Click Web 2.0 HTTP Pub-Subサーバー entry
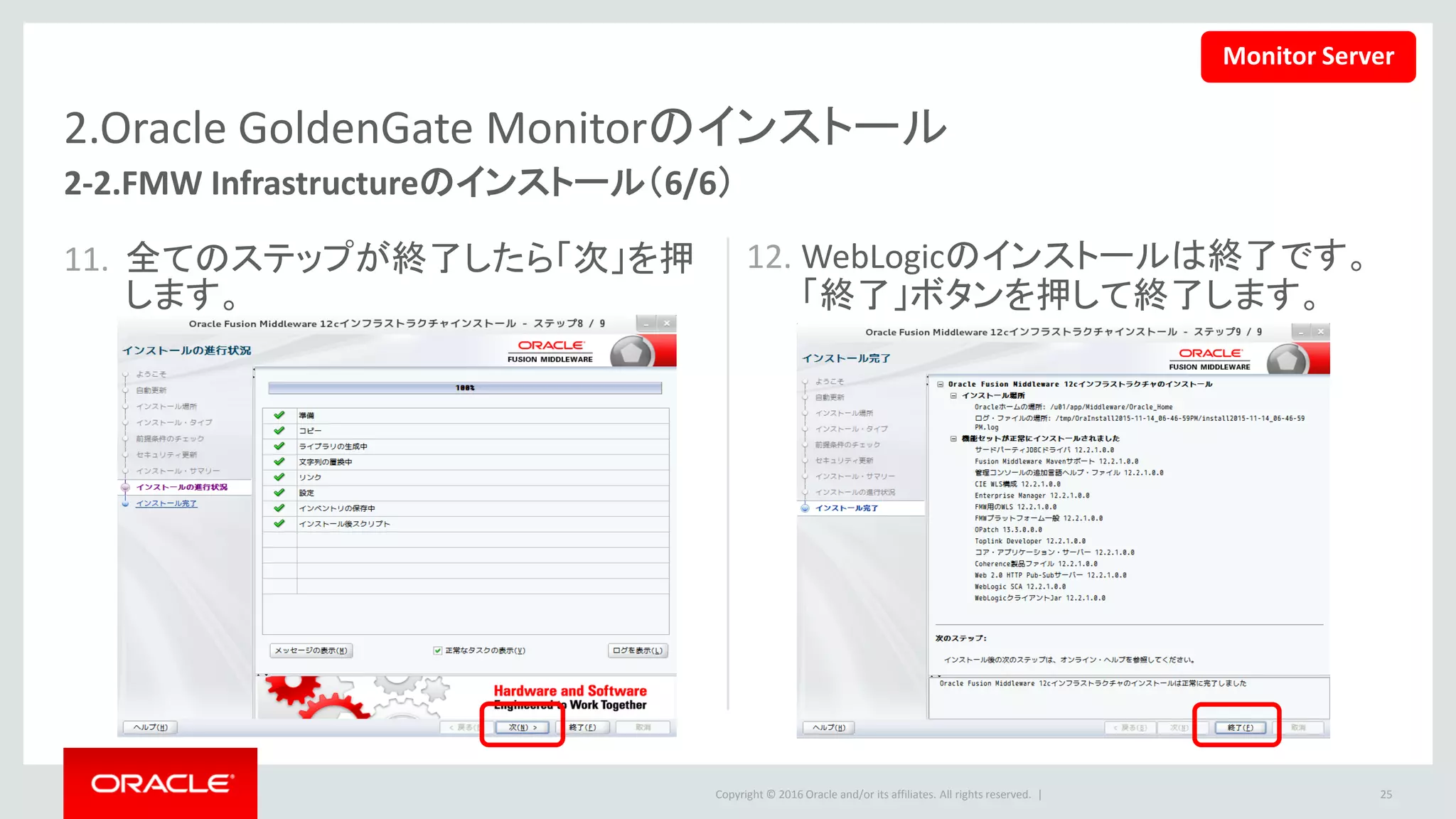 click(1051, 575)
